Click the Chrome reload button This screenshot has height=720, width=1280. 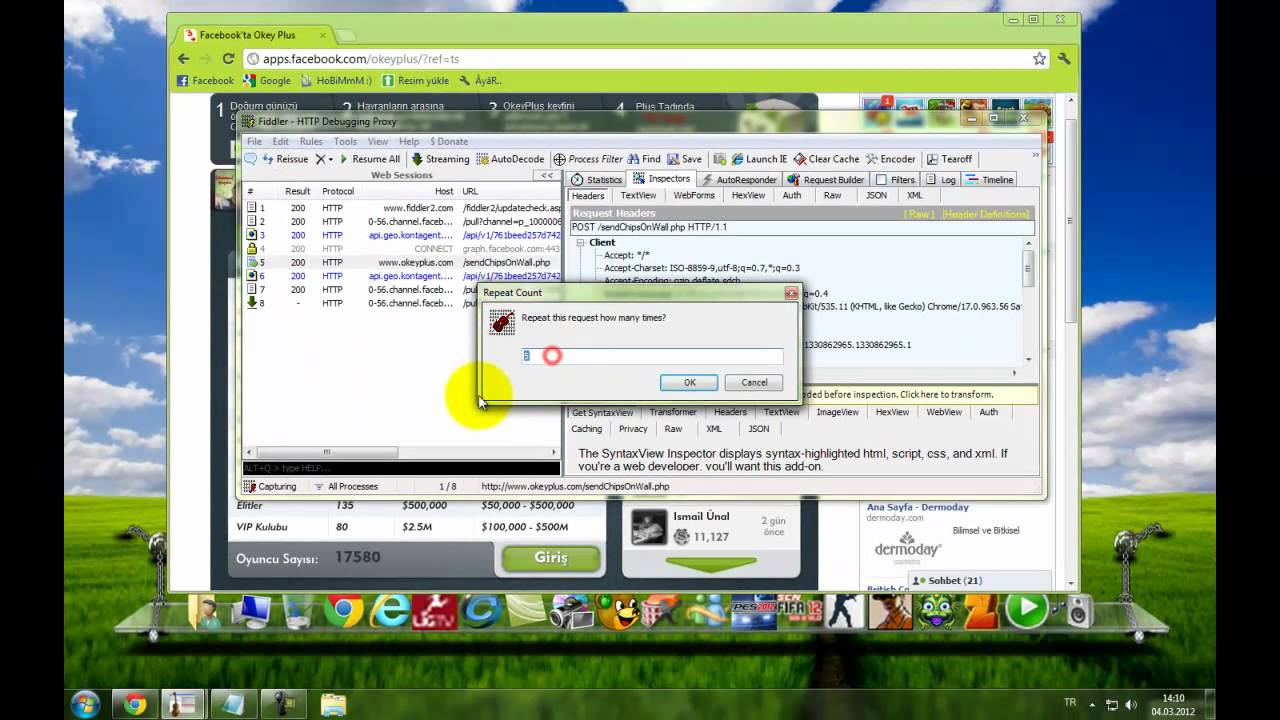click(x=228, y=59)
